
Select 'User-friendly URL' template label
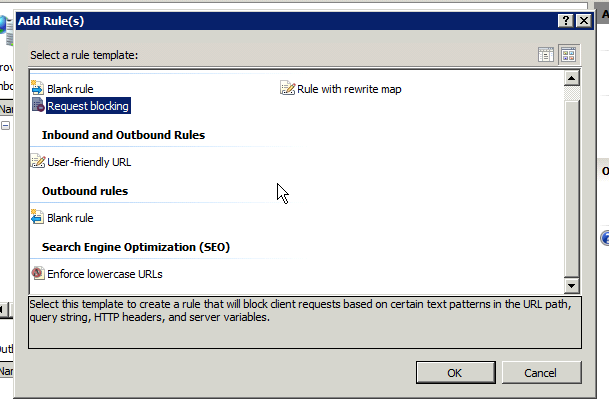(89, 162)
